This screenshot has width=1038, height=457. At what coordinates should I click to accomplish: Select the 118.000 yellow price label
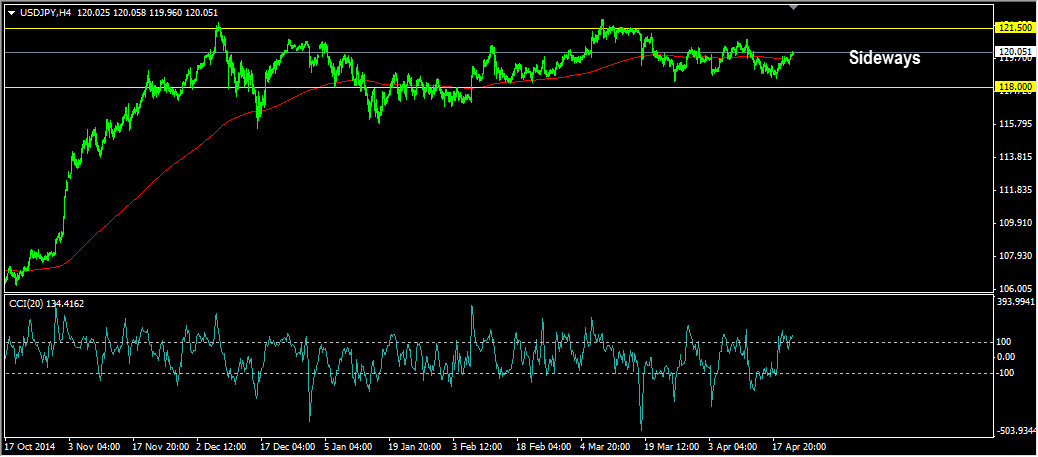[1014, 88]
